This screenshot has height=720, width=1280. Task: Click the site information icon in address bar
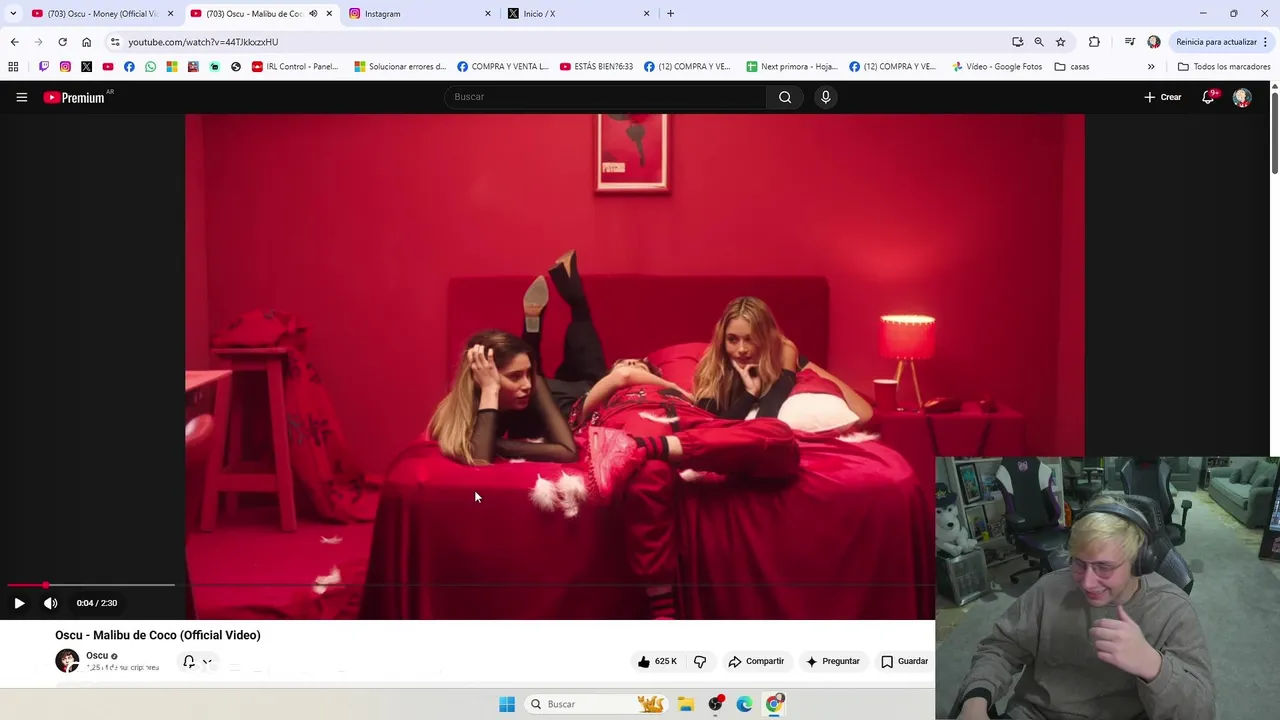[x=115, y=42]
